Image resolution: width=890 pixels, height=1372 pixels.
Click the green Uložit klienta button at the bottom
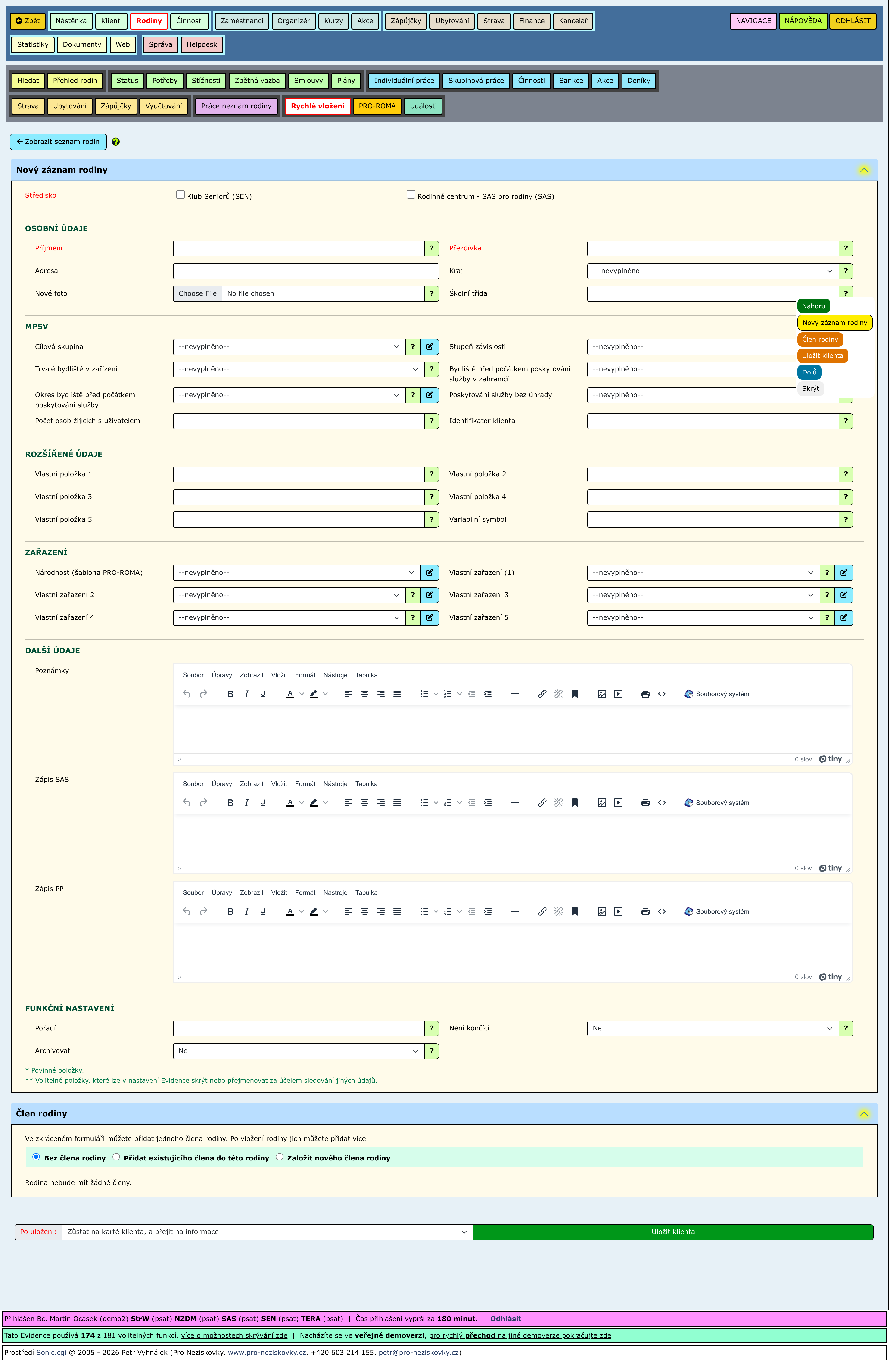673,1232
